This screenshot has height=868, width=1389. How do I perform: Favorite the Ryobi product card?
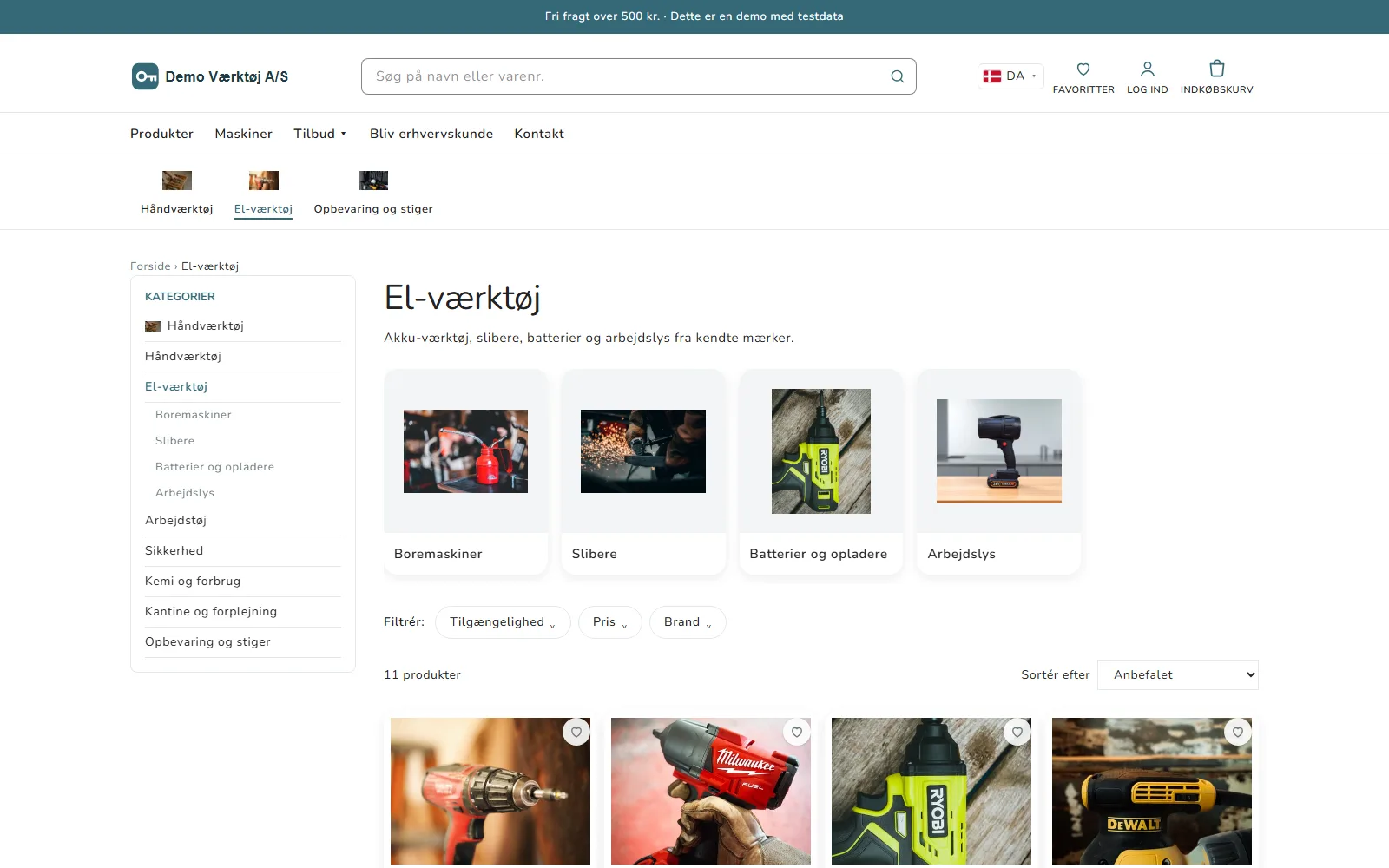click(1017, 732)
